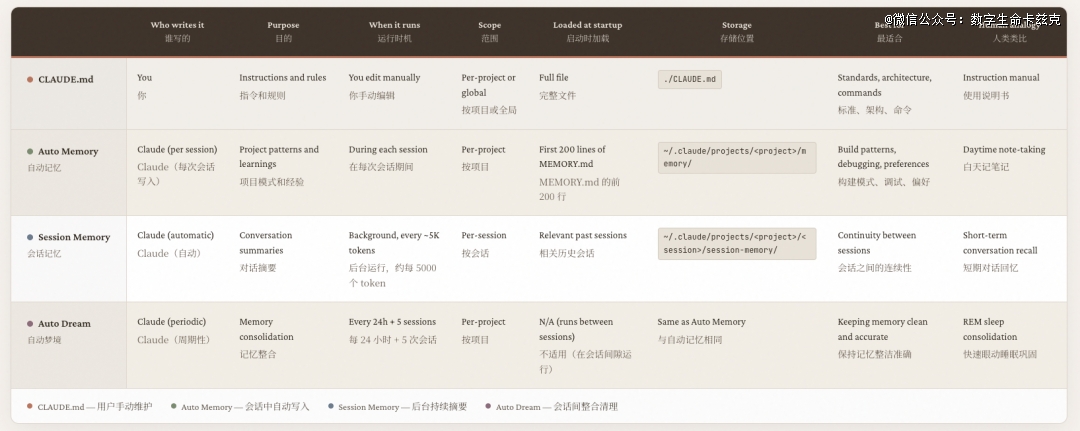Select the blue legend dot for Session Memory

point(330,406)
